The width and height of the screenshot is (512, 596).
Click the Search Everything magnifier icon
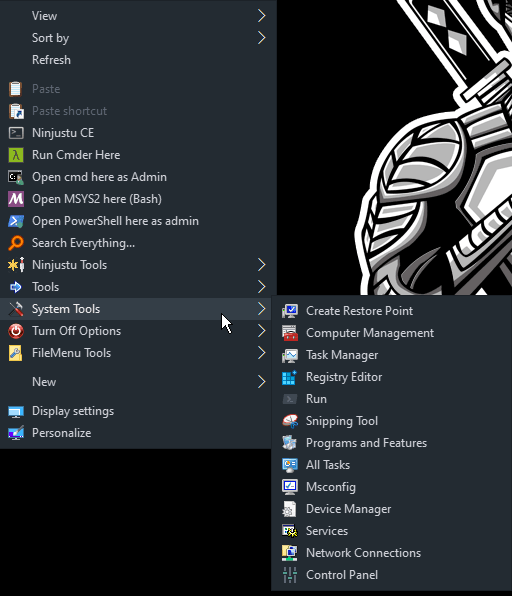point(16,243)
